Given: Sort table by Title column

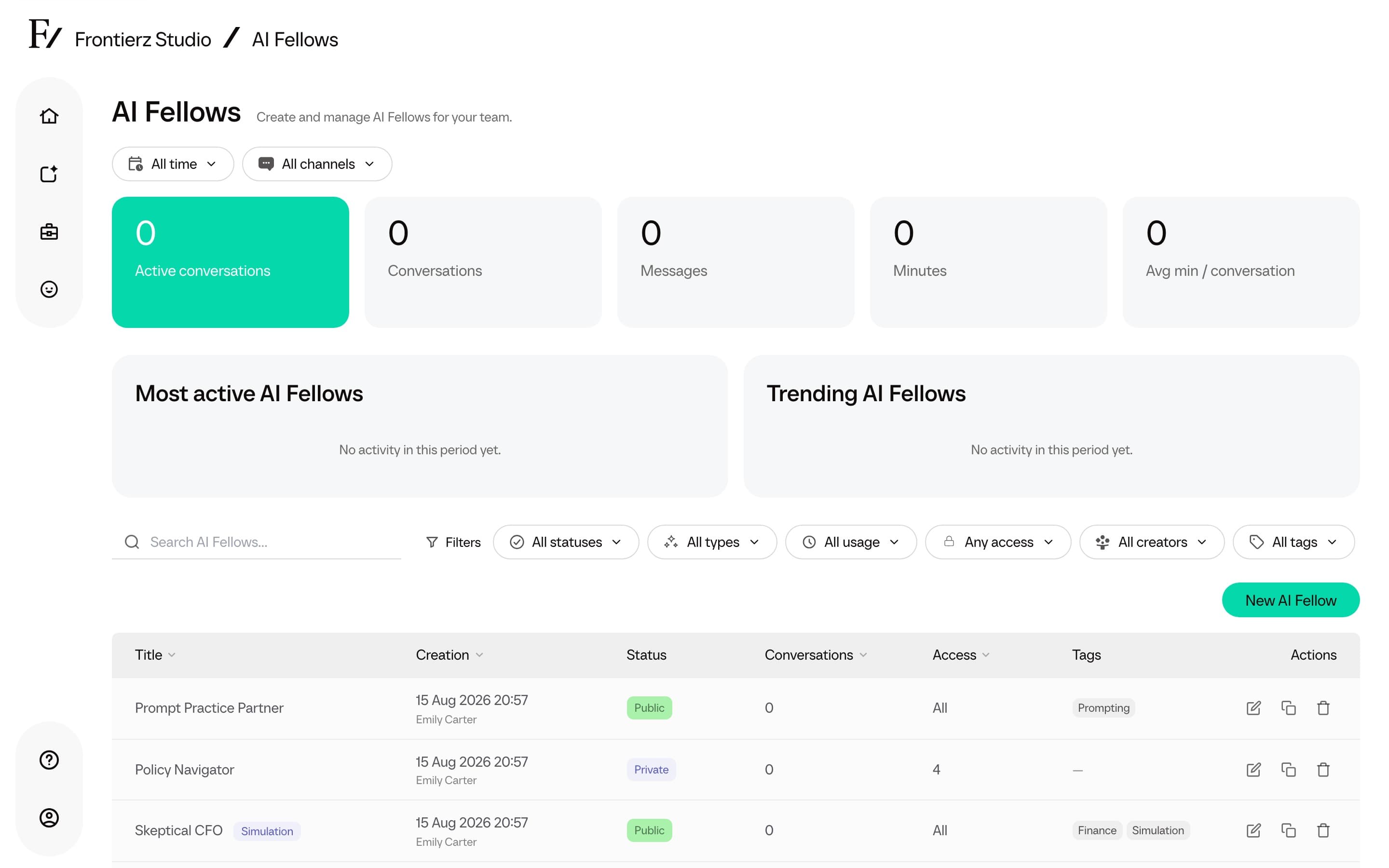Looking at the screenshot, I should 155,655.
